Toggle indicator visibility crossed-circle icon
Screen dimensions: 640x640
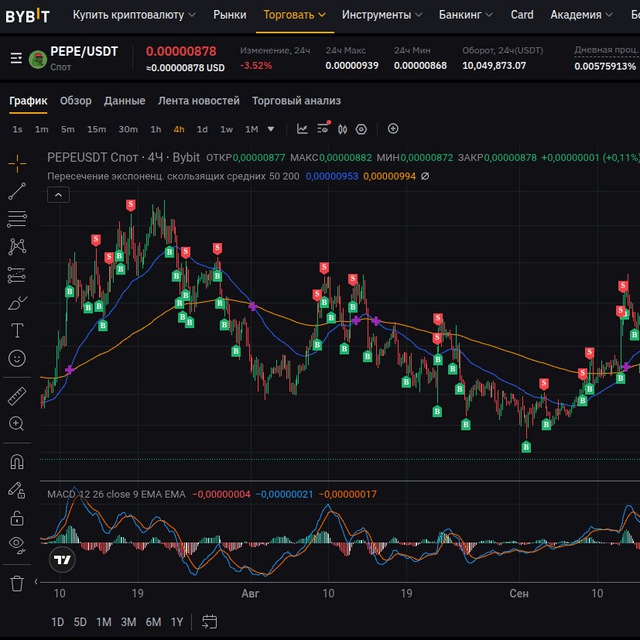(425, 176)
